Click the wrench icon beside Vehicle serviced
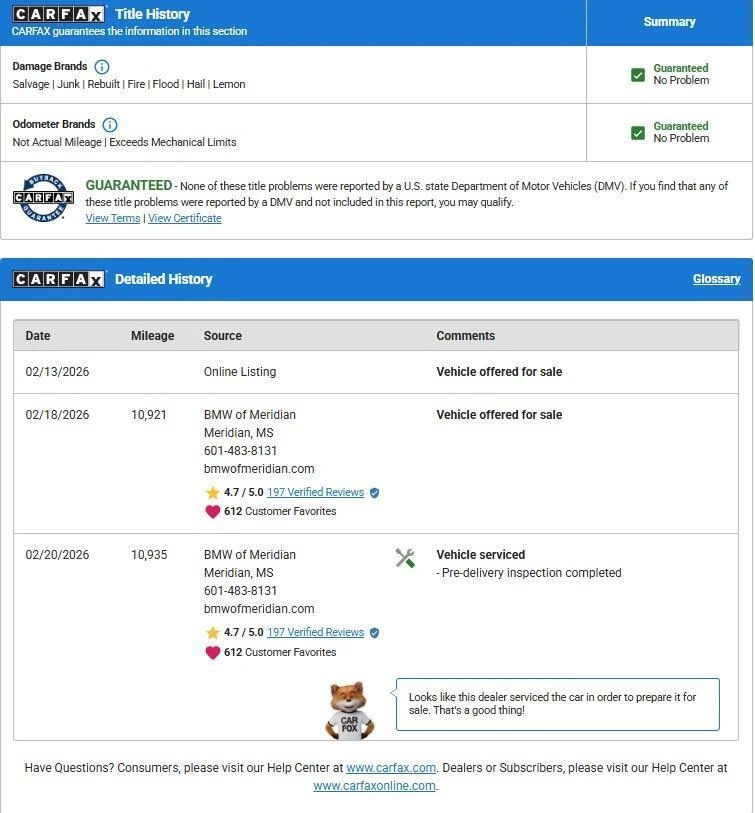 (x=405, y=558)
